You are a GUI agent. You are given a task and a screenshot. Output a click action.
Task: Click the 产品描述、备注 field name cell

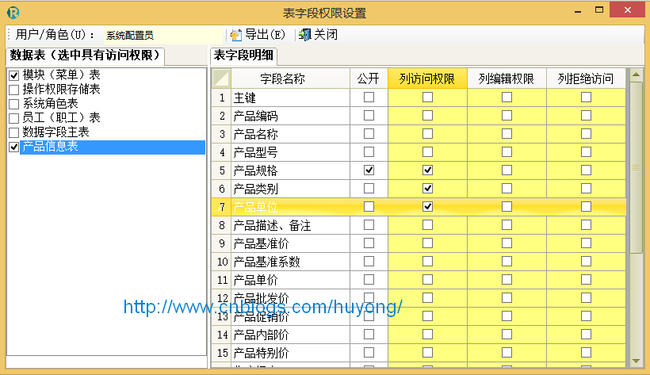pos(290,225)
